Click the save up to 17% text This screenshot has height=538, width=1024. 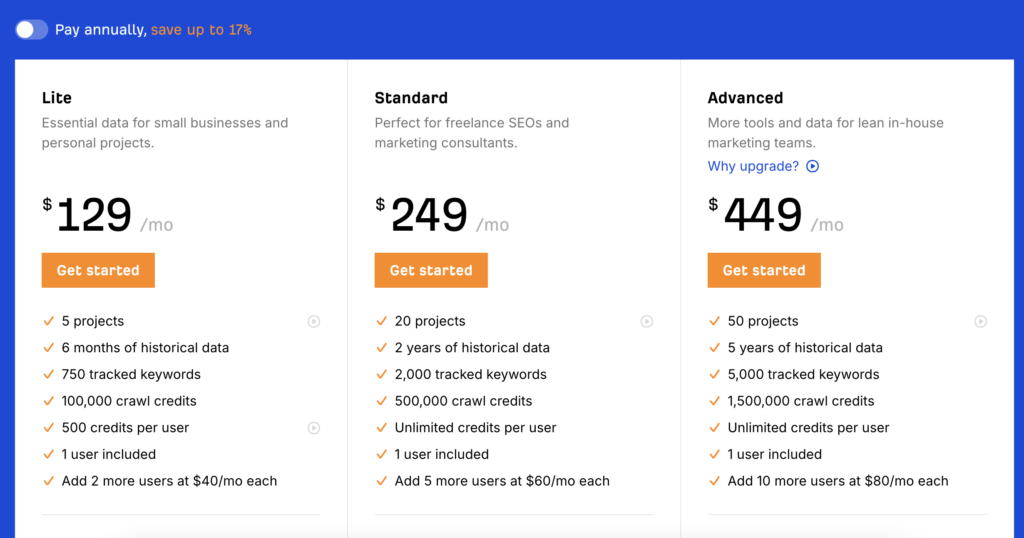(x=201, y=30)
